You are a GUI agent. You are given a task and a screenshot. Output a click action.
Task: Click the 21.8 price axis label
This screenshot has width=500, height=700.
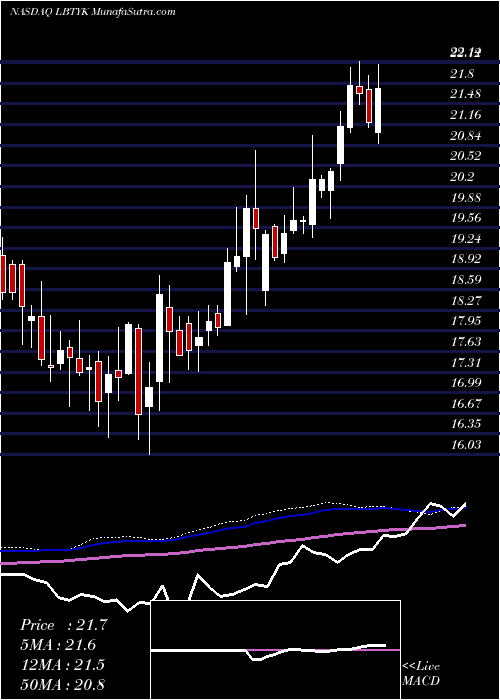click(x=462, y=74)
